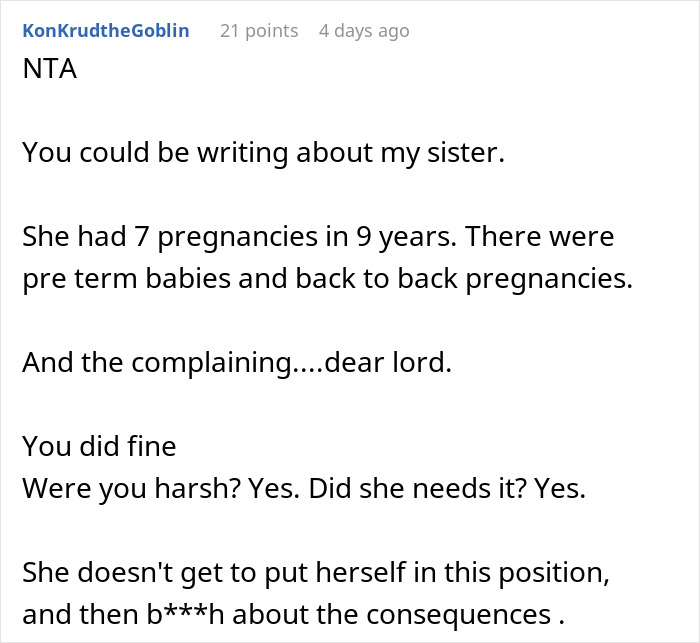
Task: Click the line starting 'She had 7 pregnancies'
Action: [318, 237]
